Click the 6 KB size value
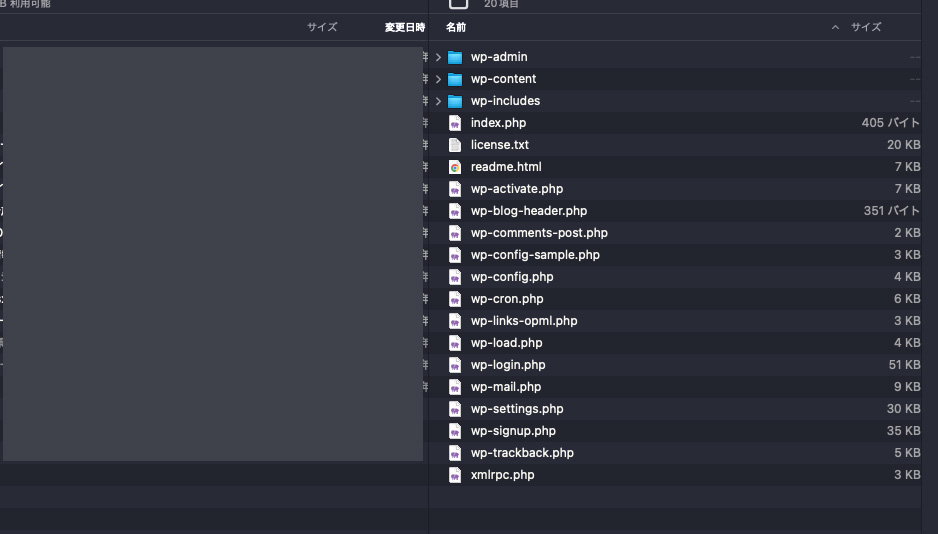 pos(907,299)
